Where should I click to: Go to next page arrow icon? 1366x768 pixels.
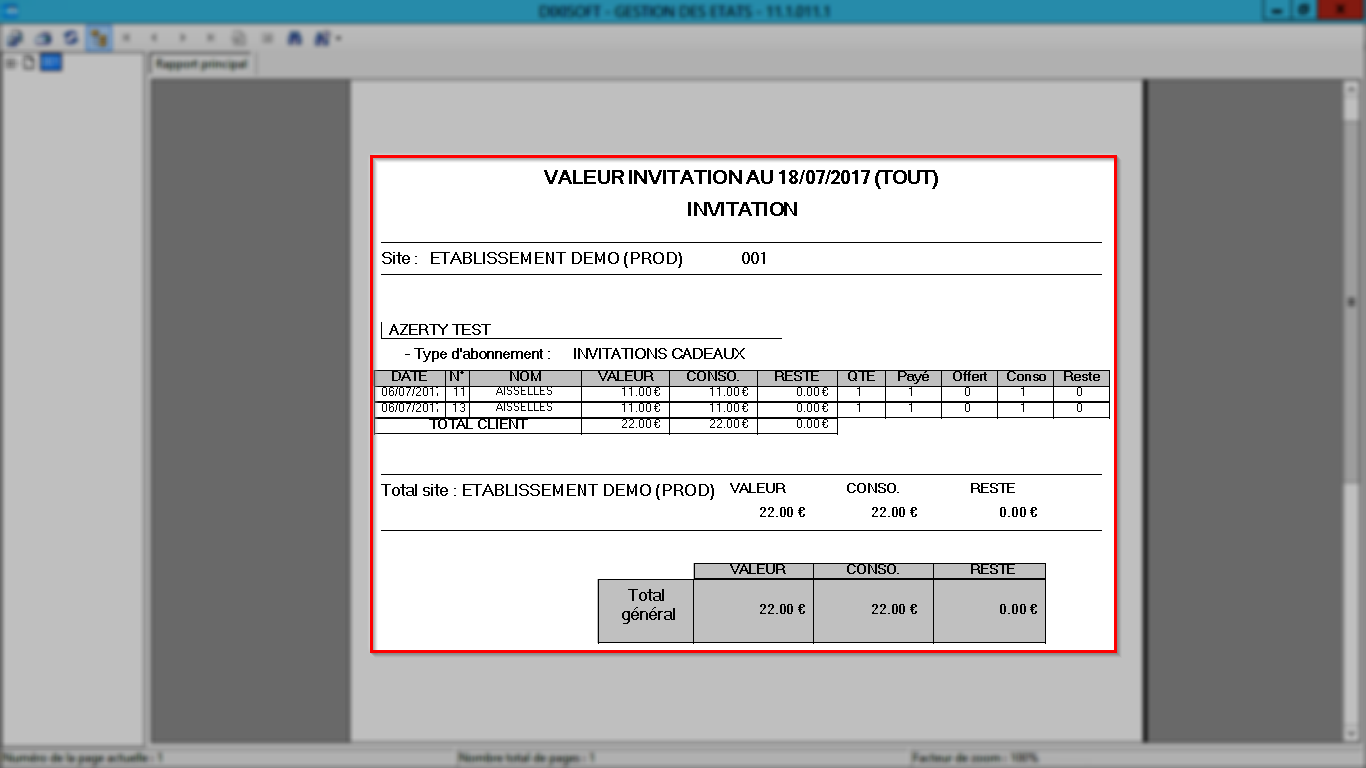tap(183, 38)
